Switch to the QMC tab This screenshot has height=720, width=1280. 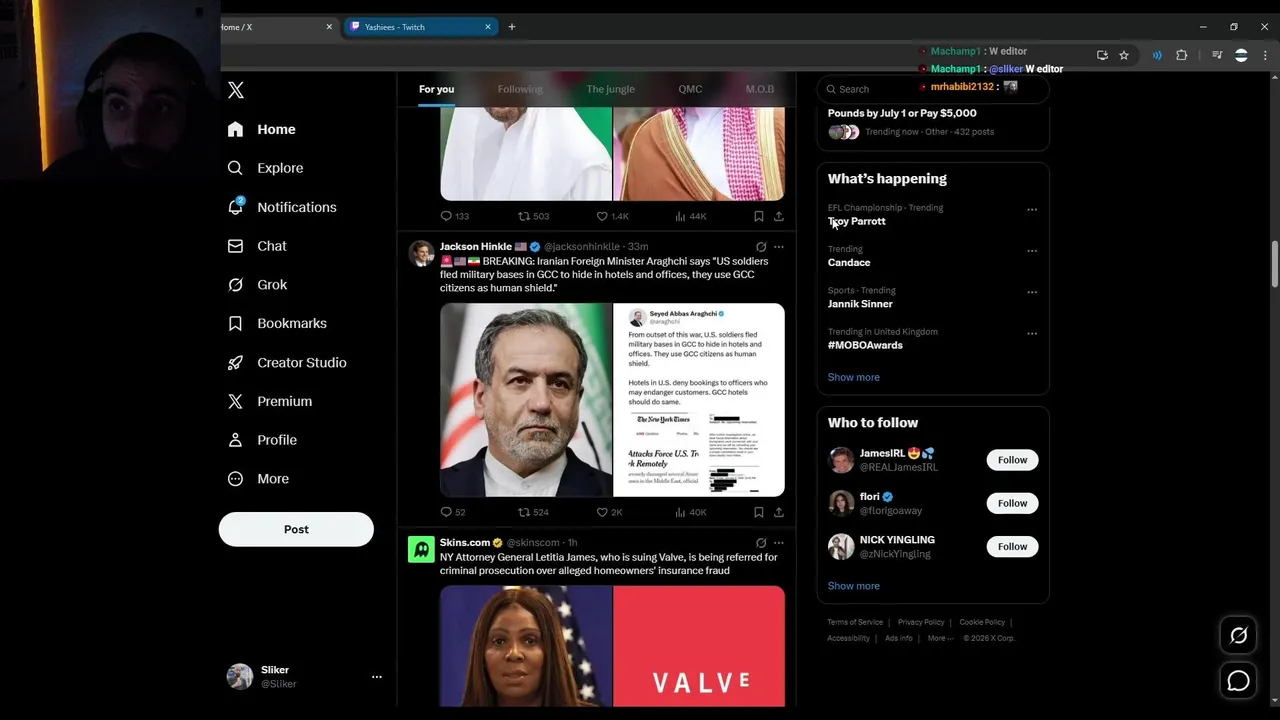tap(690, 89)
